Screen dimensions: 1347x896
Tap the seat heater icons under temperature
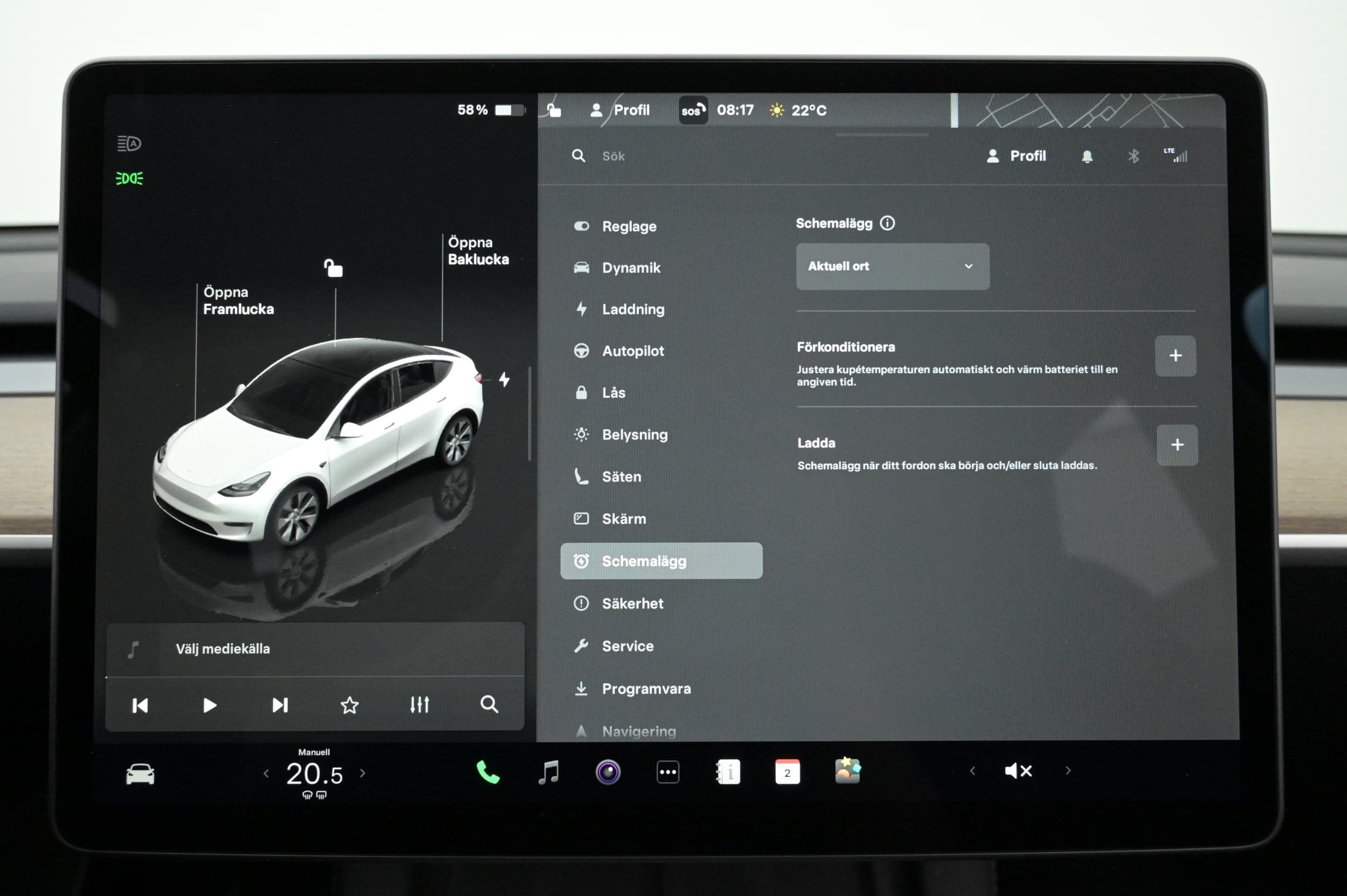(x=314, y=795)
